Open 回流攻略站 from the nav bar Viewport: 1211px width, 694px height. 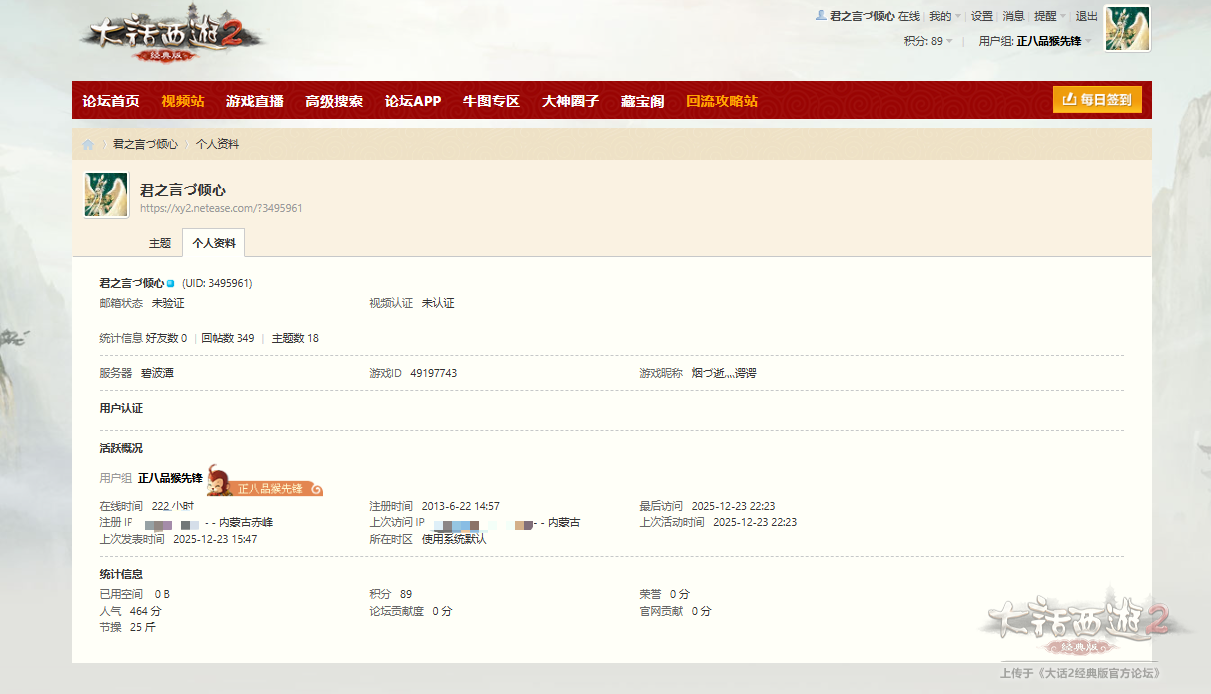(722, 101)
